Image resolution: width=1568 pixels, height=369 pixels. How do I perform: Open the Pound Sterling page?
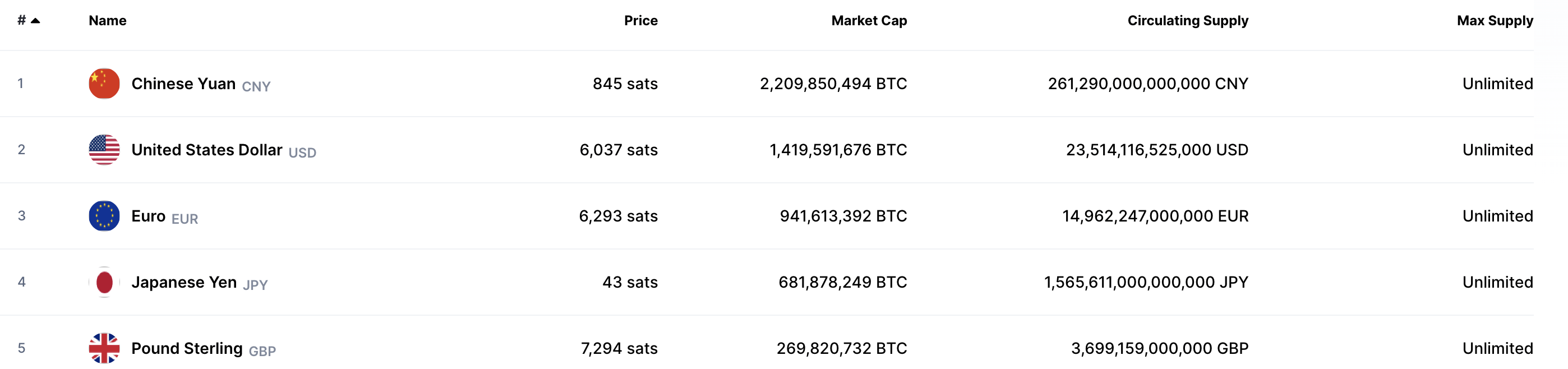[x=187, y=348]
